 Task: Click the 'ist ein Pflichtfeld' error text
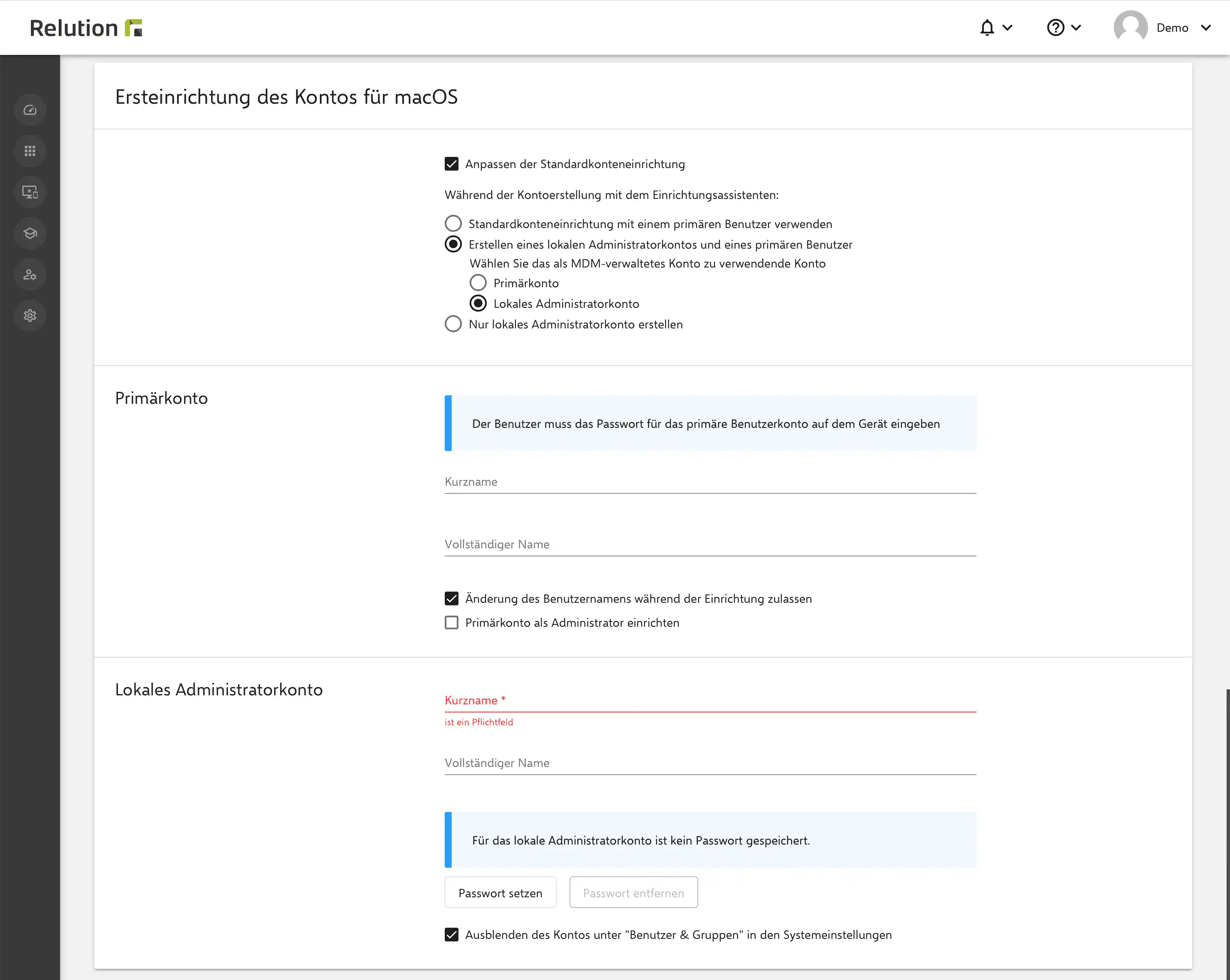pos(479,722)
